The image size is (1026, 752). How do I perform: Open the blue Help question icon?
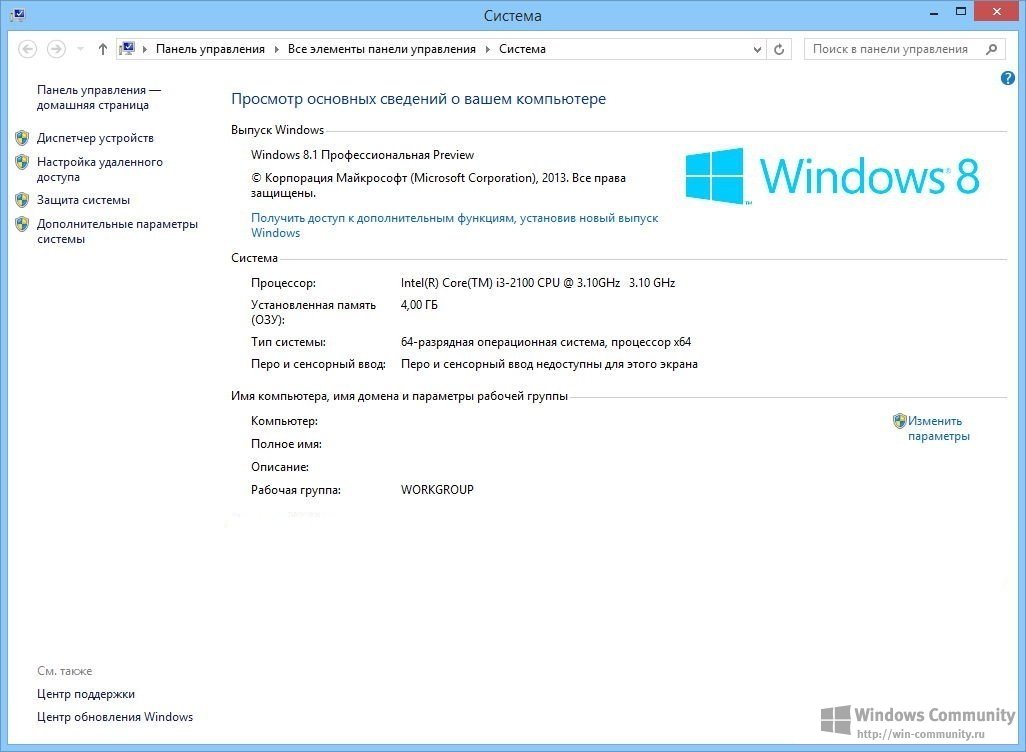[x=1008, y=79]
